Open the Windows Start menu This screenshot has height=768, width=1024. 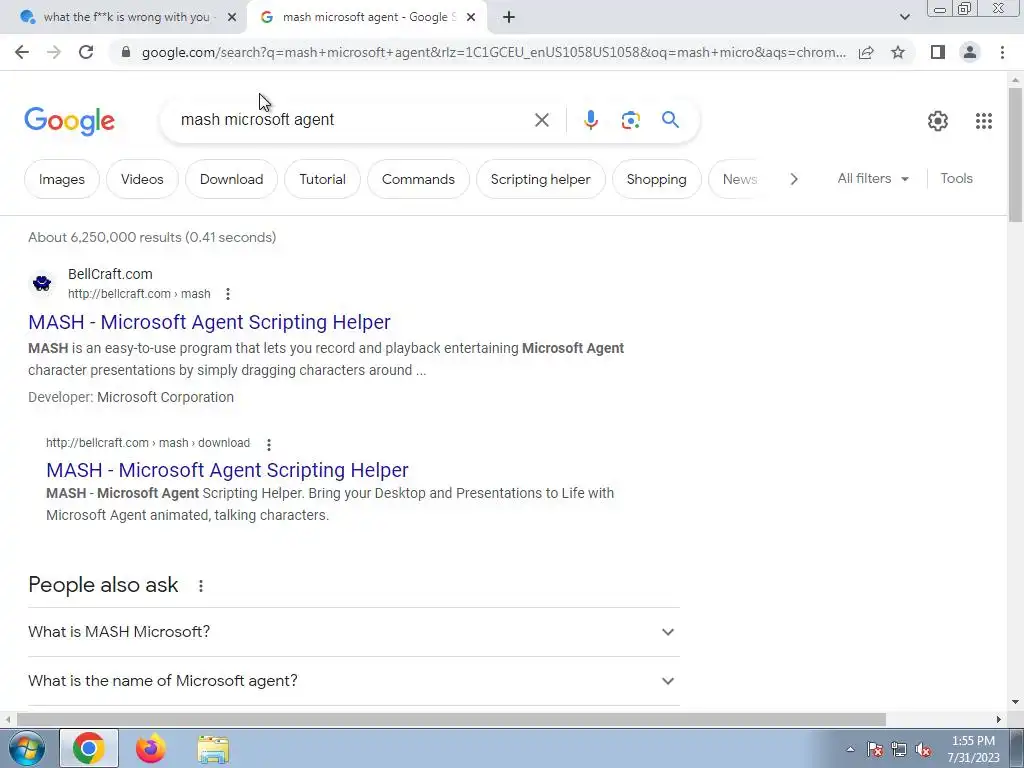(x=26, y=748)
